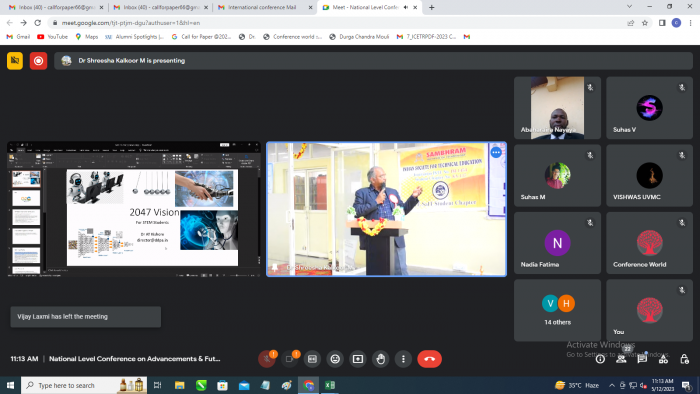Expand the 14 others participant tile

557,310
